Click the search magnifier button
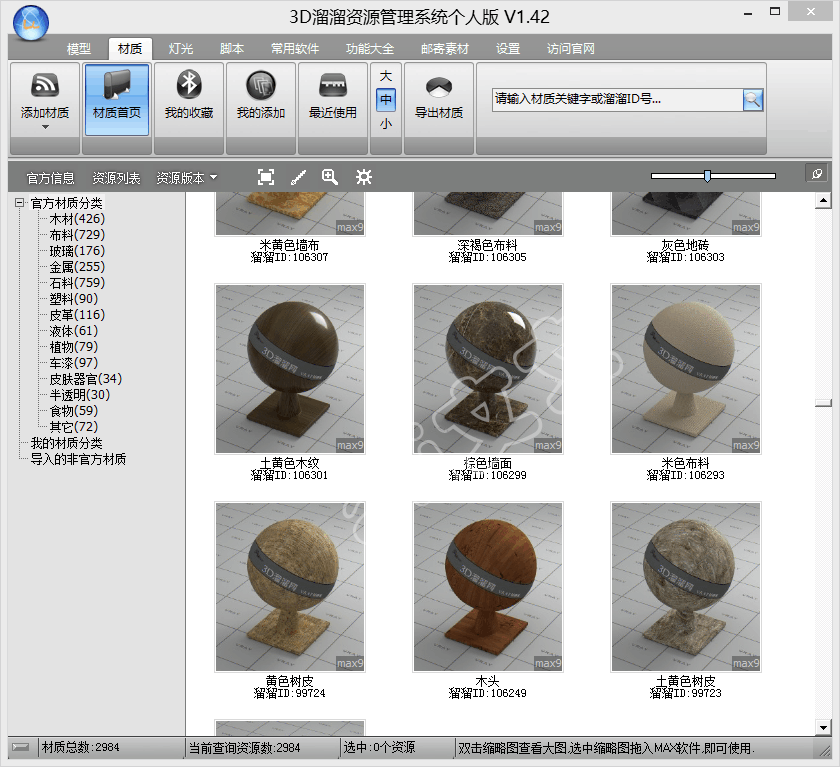840x767 pixels. [753, 100]
